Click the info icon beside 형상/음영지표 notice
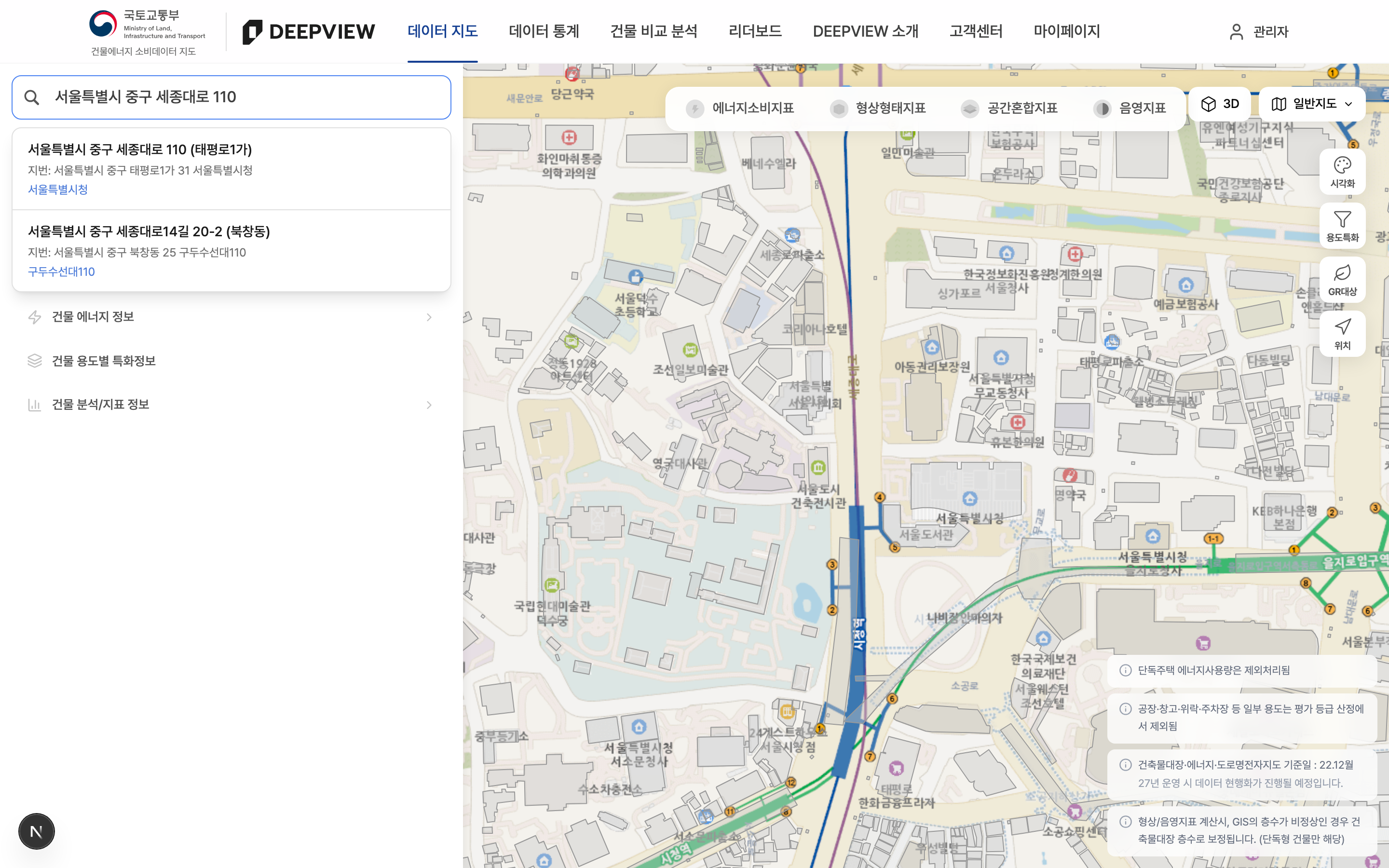Image resolution: width=1389 pixels, height=868 pixels. [x=1126, y=822]
